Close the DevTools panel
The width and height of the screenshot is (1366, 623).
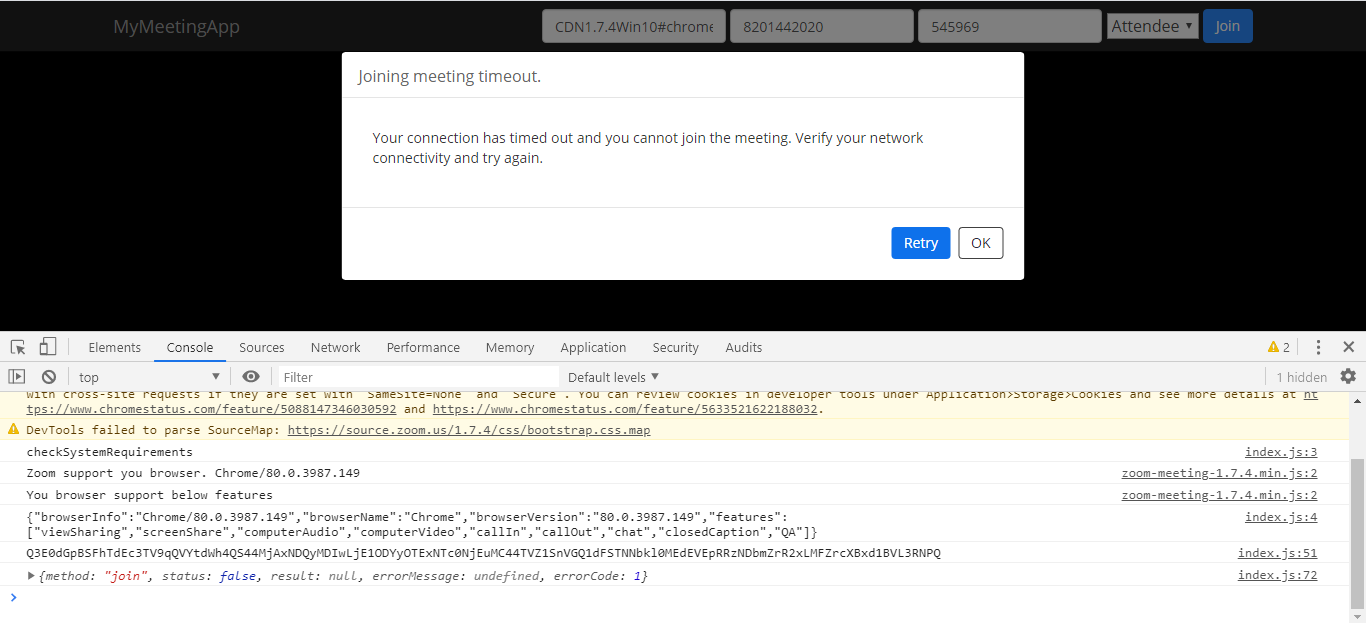tap(1348, 347)
